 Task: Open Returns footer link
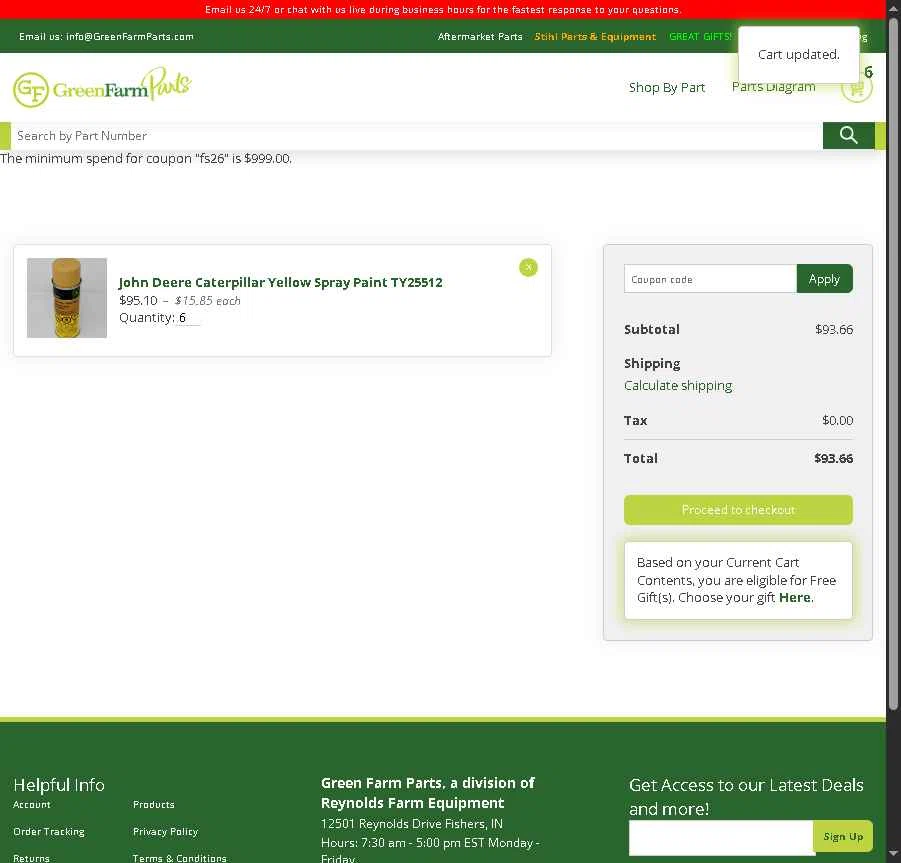point(32,858)
